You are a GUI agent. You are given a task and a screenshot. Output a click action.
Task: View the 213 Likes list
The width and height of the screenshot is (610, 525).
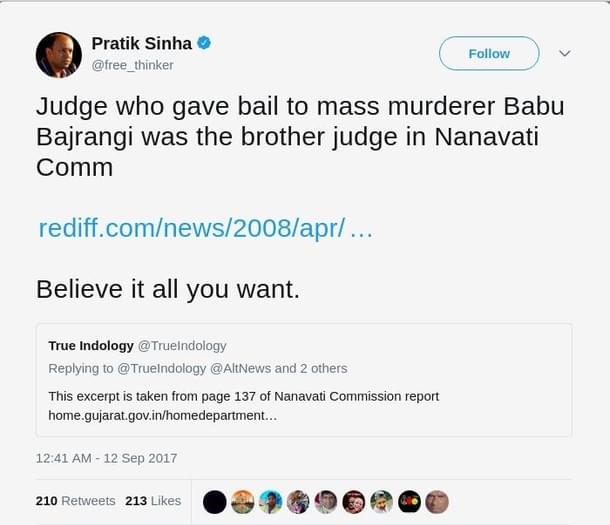(x=153, y=500)
